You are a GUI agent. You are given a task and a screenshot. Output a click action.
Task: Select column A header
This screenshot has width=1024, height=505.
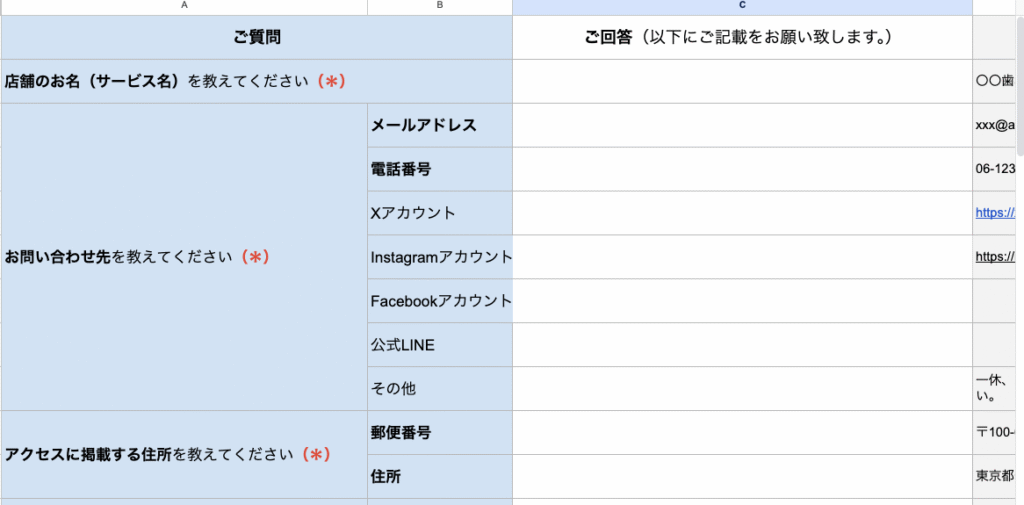tap(184, 7)
